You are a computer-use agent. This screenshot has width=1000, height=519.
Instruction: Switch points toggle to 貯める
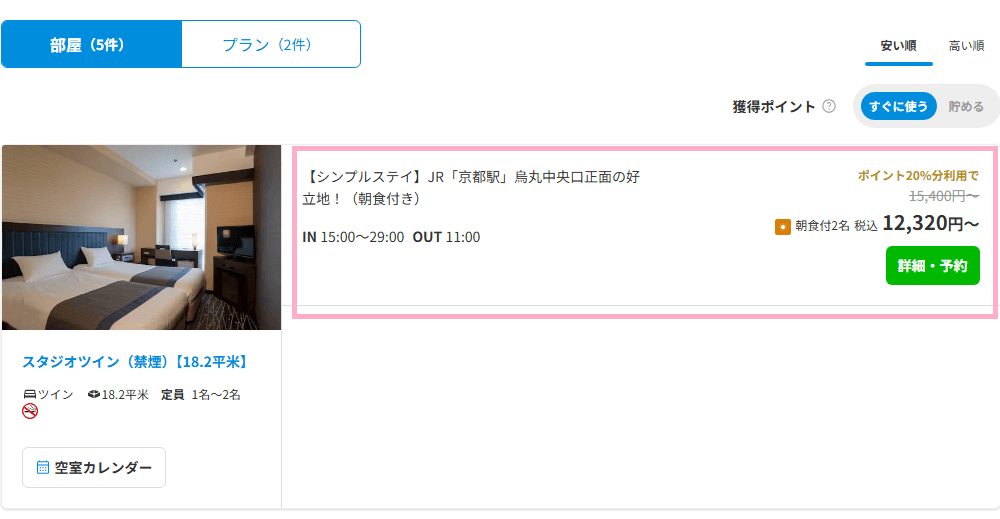(x=966, y=106)
